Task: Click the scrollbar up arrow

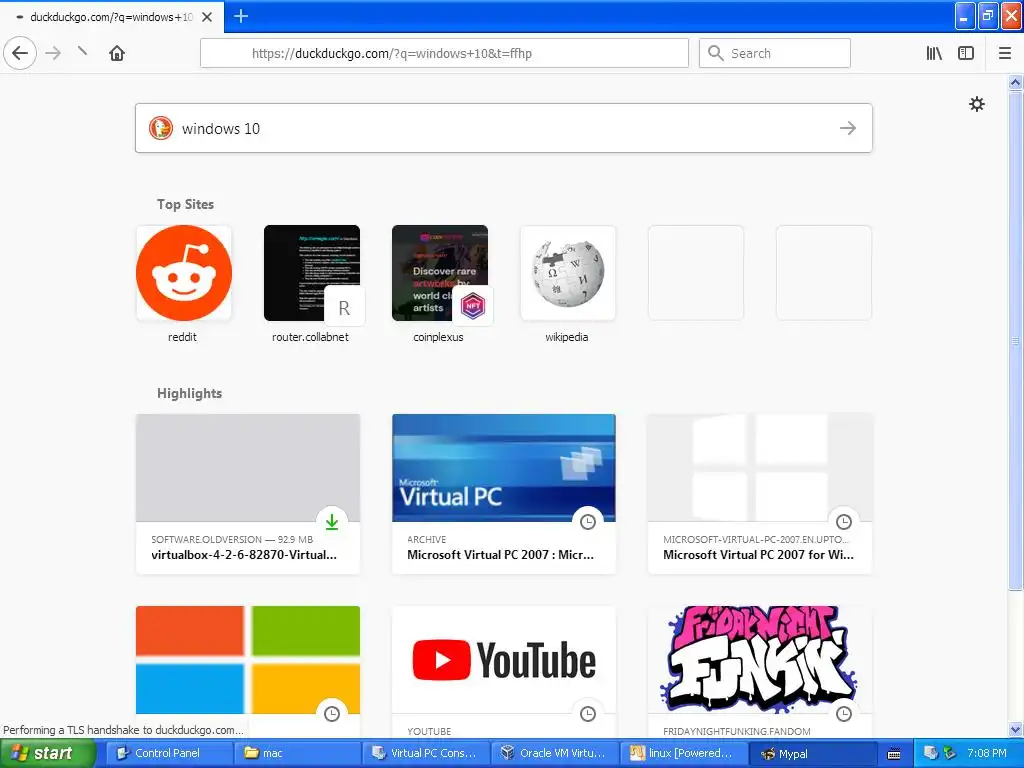Action: (1015, 82)
